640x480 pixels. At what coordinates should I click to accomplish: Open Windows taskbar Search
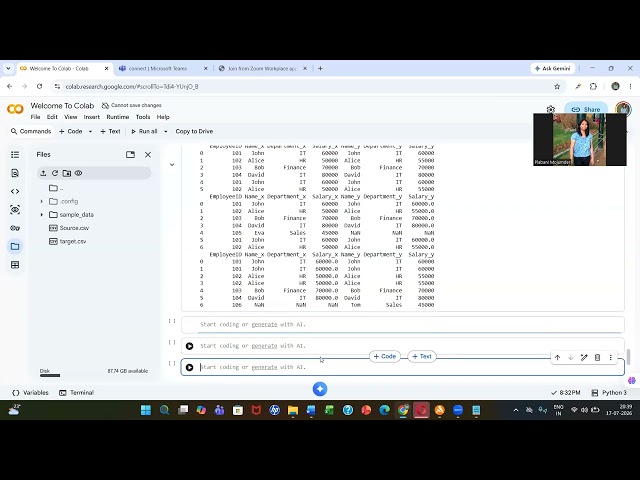(164, 410)
